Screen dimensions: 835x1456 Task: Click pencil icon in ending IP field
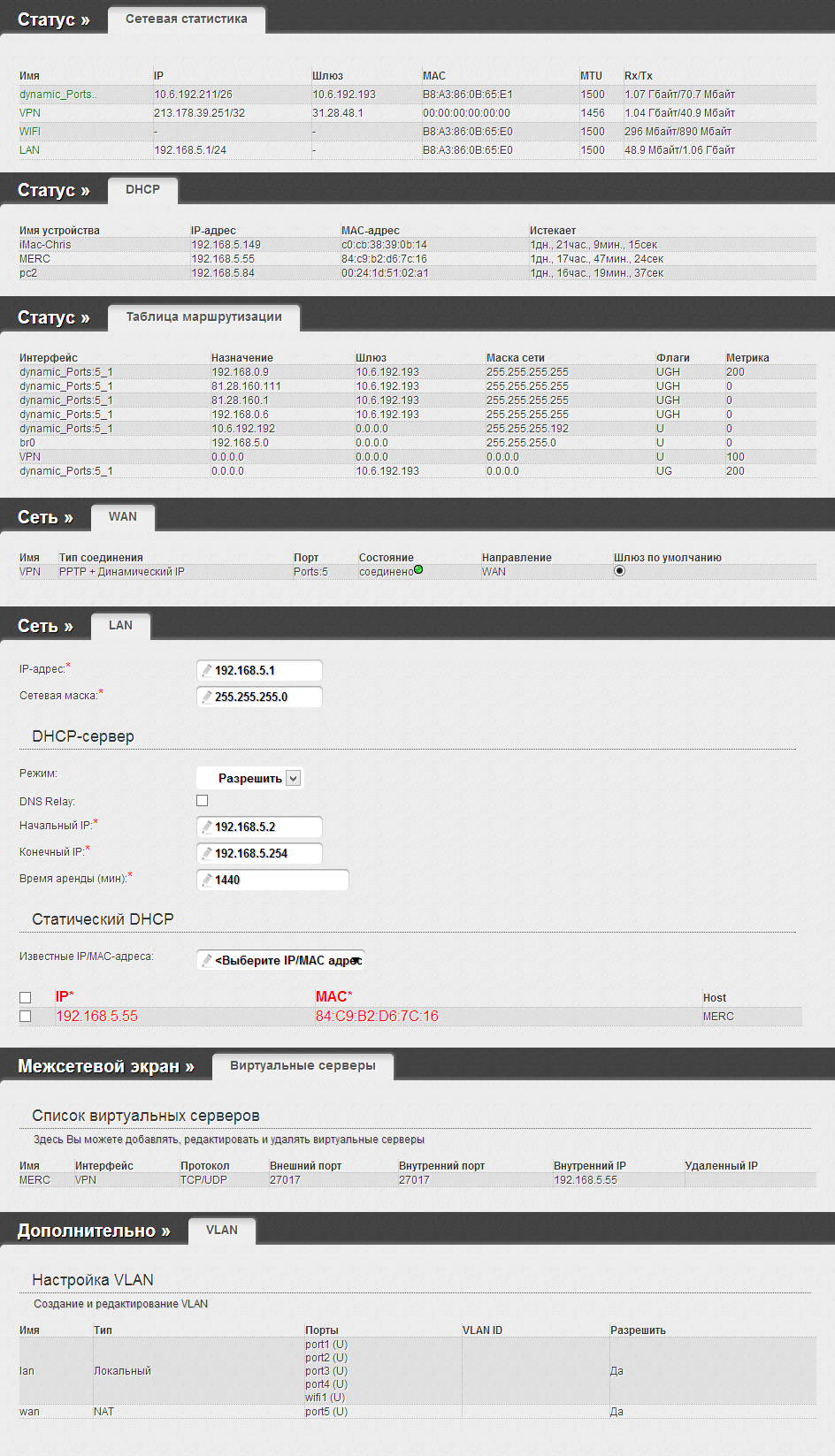pos(207,853)
